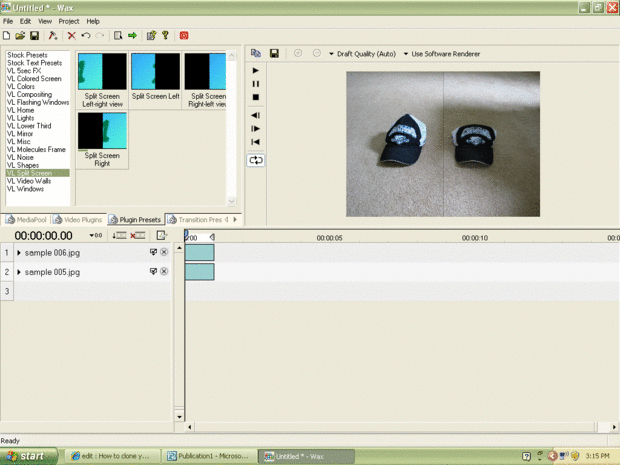This screenshot has width=620, height=465.
Task: Play the preview
Action: click(x=255, y=70)
